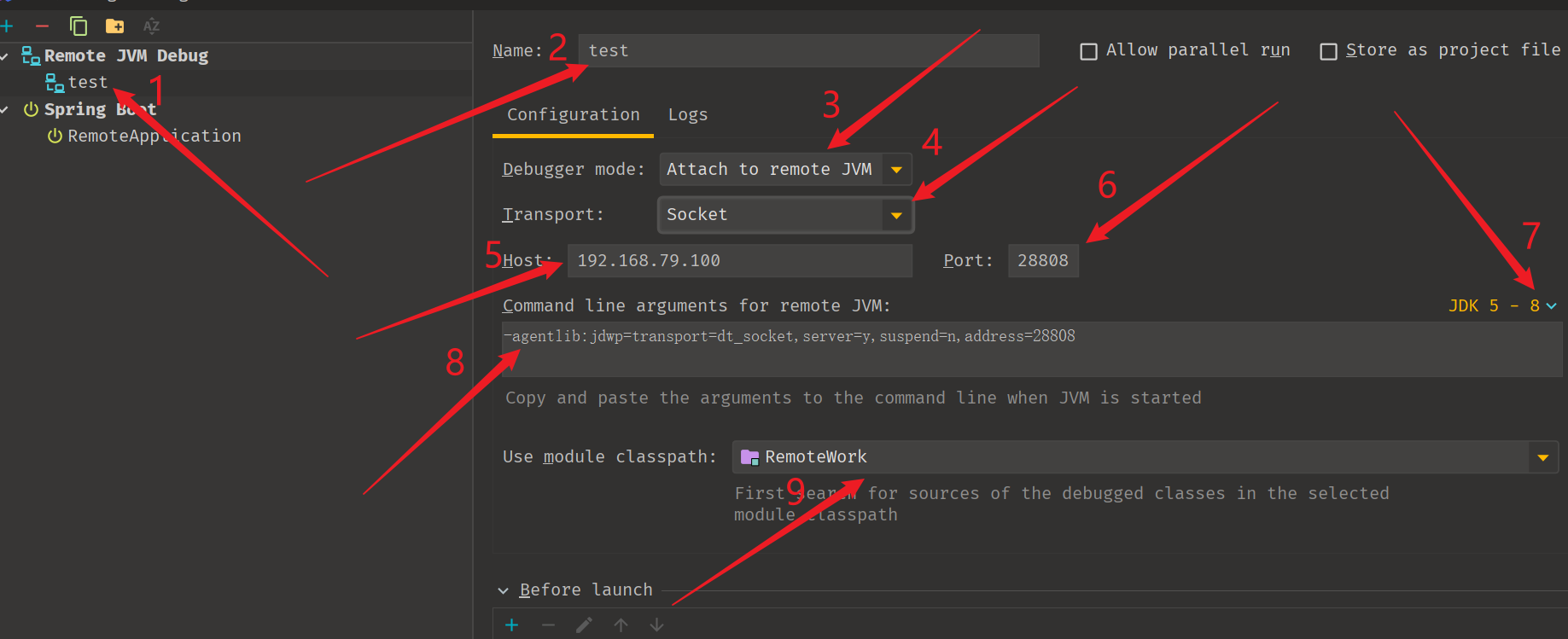This screenshot has height=639, width=1568.
Task: Remove the selected configuration
Action: click(42, 26)
